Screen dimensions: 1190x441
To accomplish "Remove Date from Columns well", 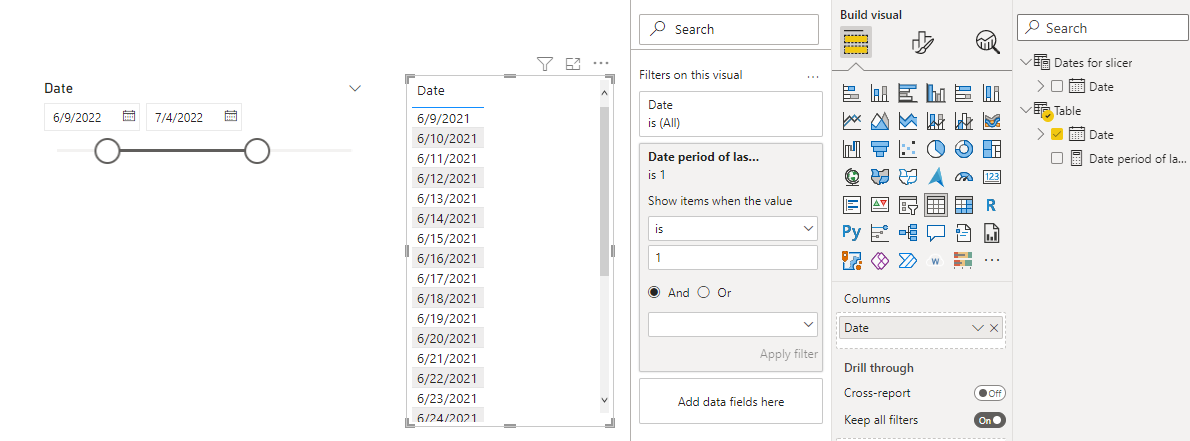I will pos(994,328).
